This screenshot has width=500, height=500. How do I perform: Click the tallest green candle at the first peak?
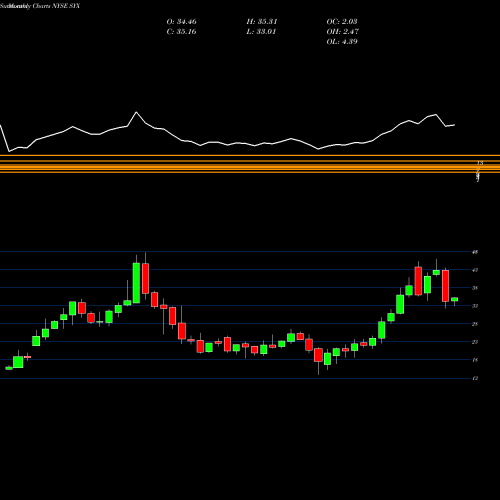point(136,283)
